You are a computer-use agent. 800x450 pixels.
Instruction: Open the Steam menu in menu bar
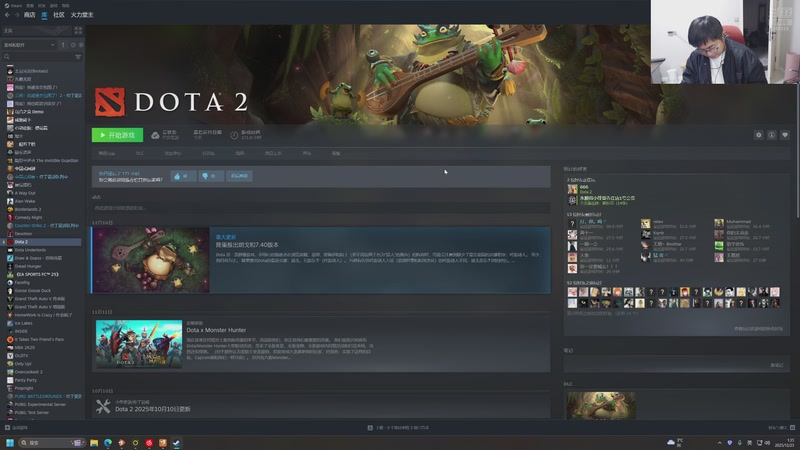click(13, 6)
